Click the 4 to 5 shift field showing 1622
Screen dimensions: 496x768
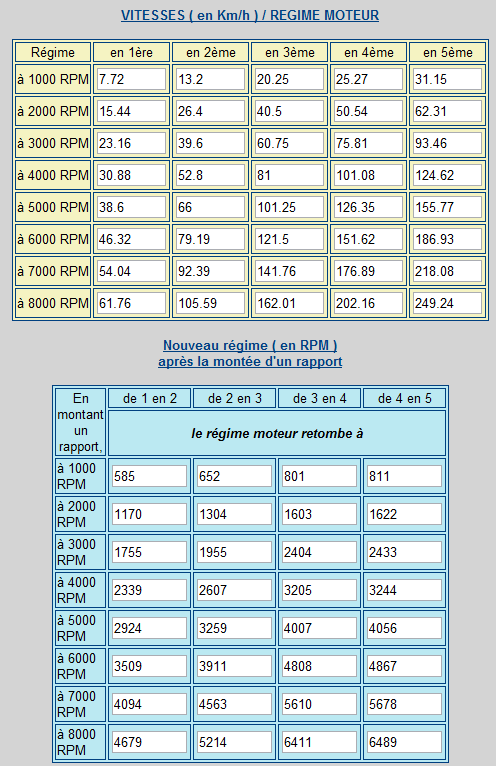tap(404, 514)
